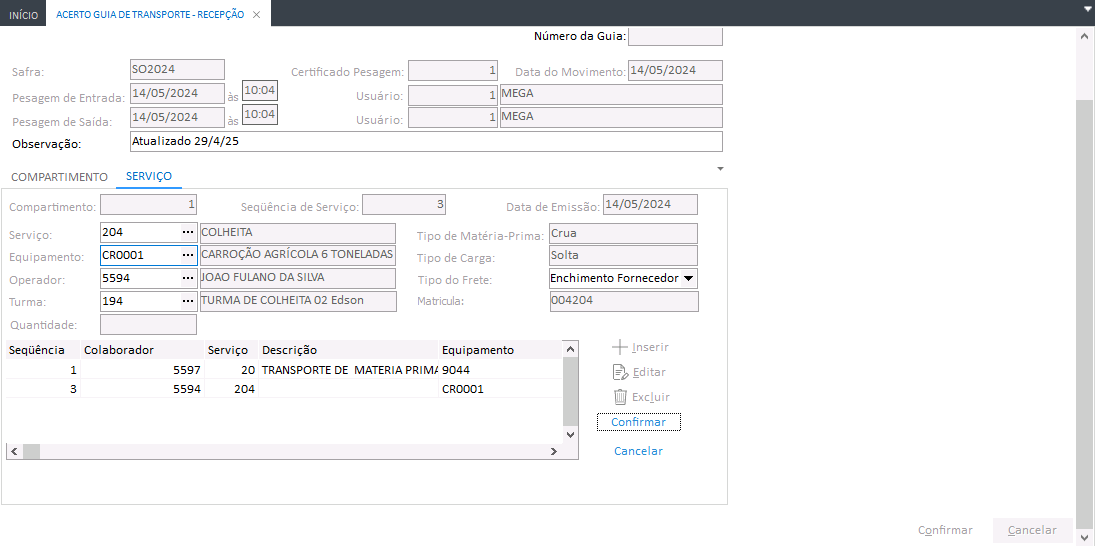Image resolution: width=1095 pixels, height=546 pixels.
Task: Click the Inserir plus button
Action: click(x=640, y=347)
